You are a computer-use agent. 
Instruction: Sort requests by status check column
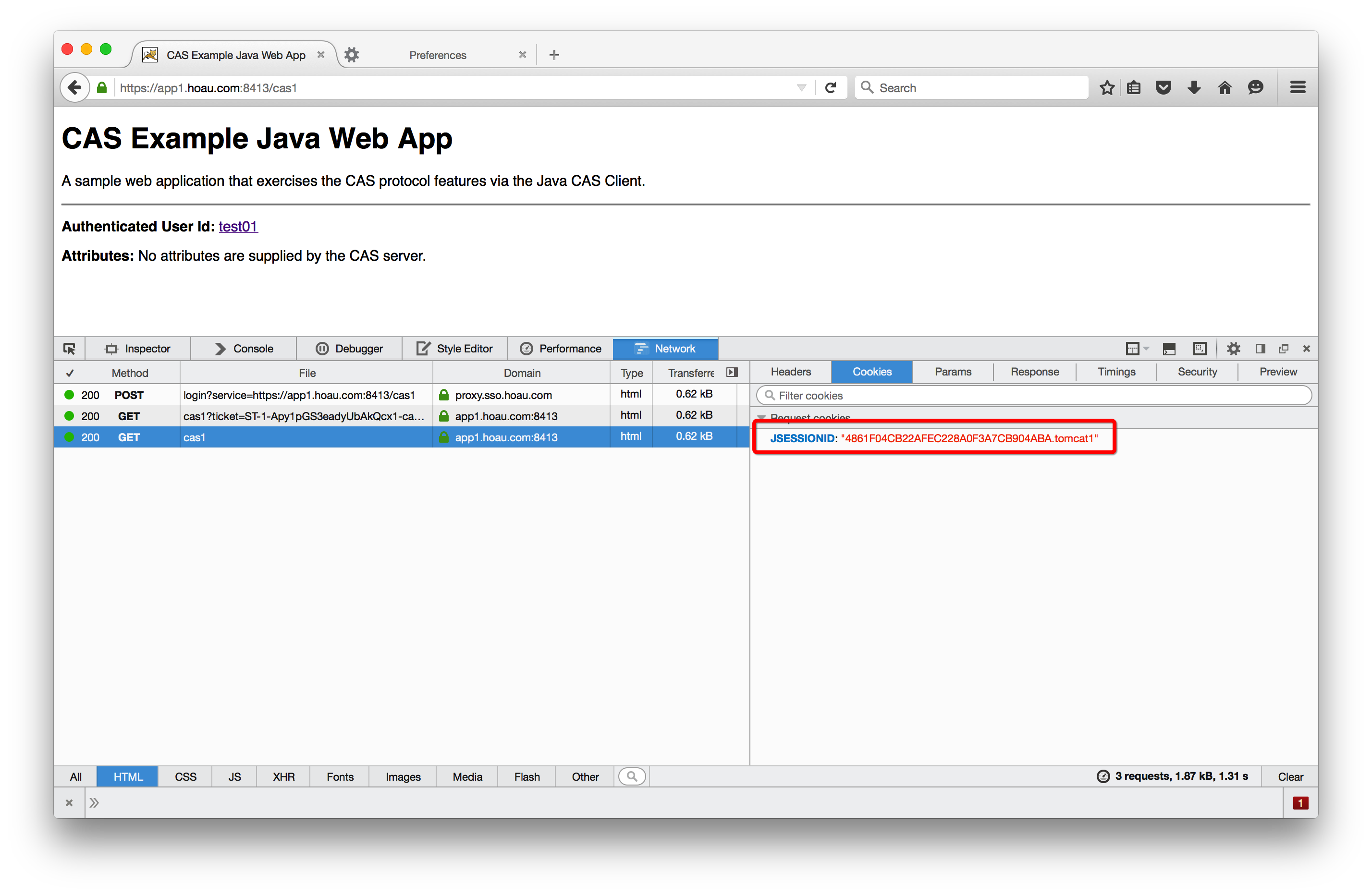tap(70, 373)
